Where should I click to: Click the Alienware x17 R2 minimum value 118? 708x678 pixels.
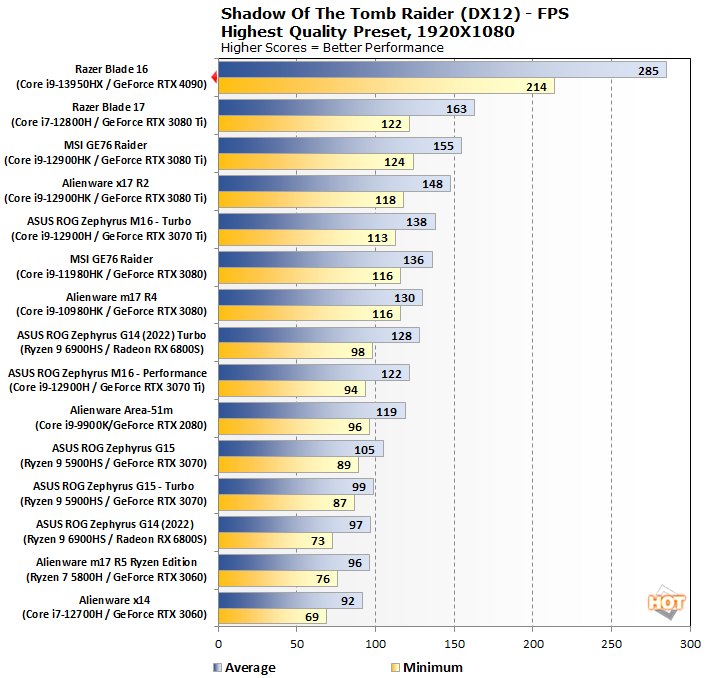click(385, 200)
